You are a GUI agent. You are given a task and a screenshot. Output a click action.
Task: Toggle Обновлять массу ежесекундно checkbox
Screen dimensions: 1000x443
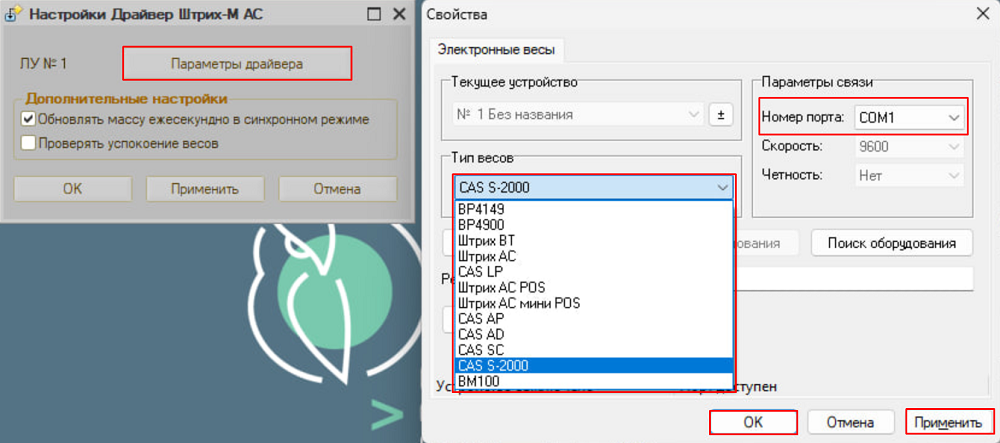[29, 119]
